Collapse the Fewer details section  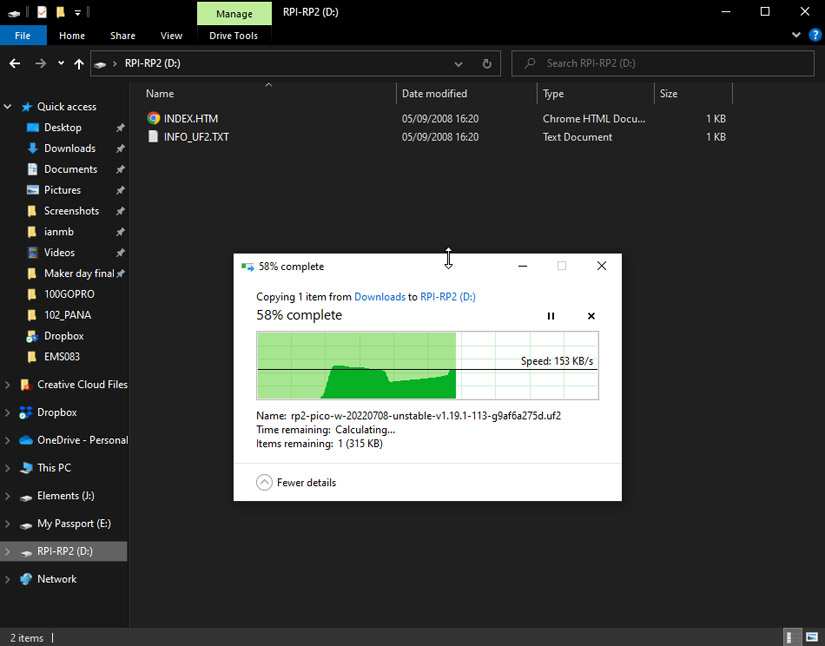point(264,482)
